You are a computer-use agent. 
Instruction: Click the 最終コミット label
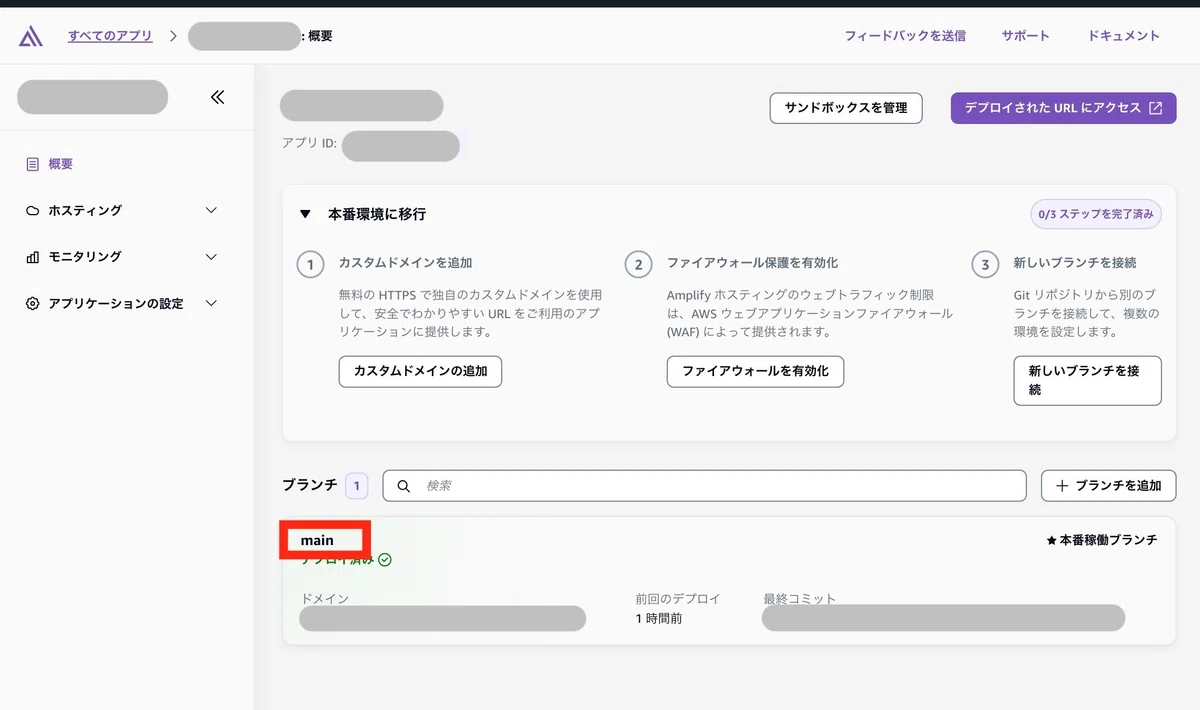(799, 599)
